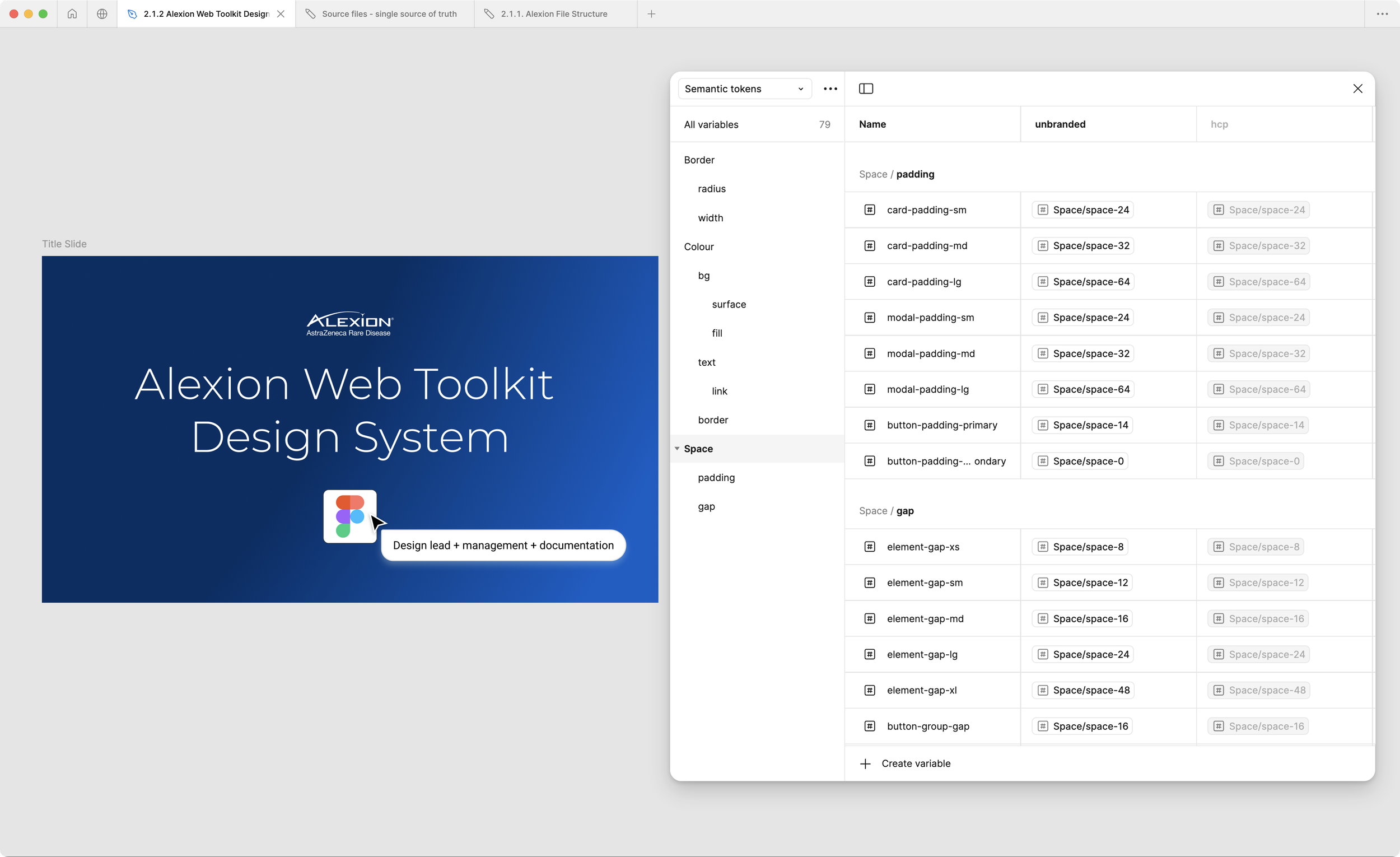Click number type icon for element-gap-lg
The height and width of the screenshot is (857, 1400).
869,655
